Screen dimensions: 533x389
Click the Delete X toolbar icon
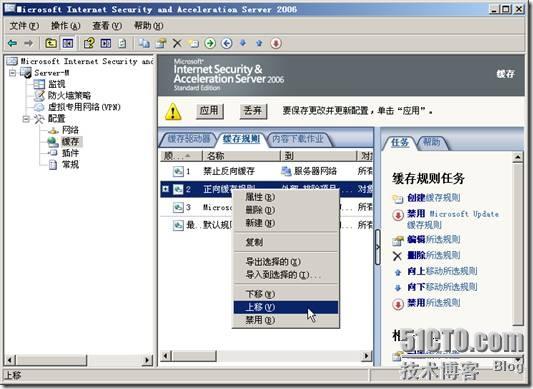(177, 43)
